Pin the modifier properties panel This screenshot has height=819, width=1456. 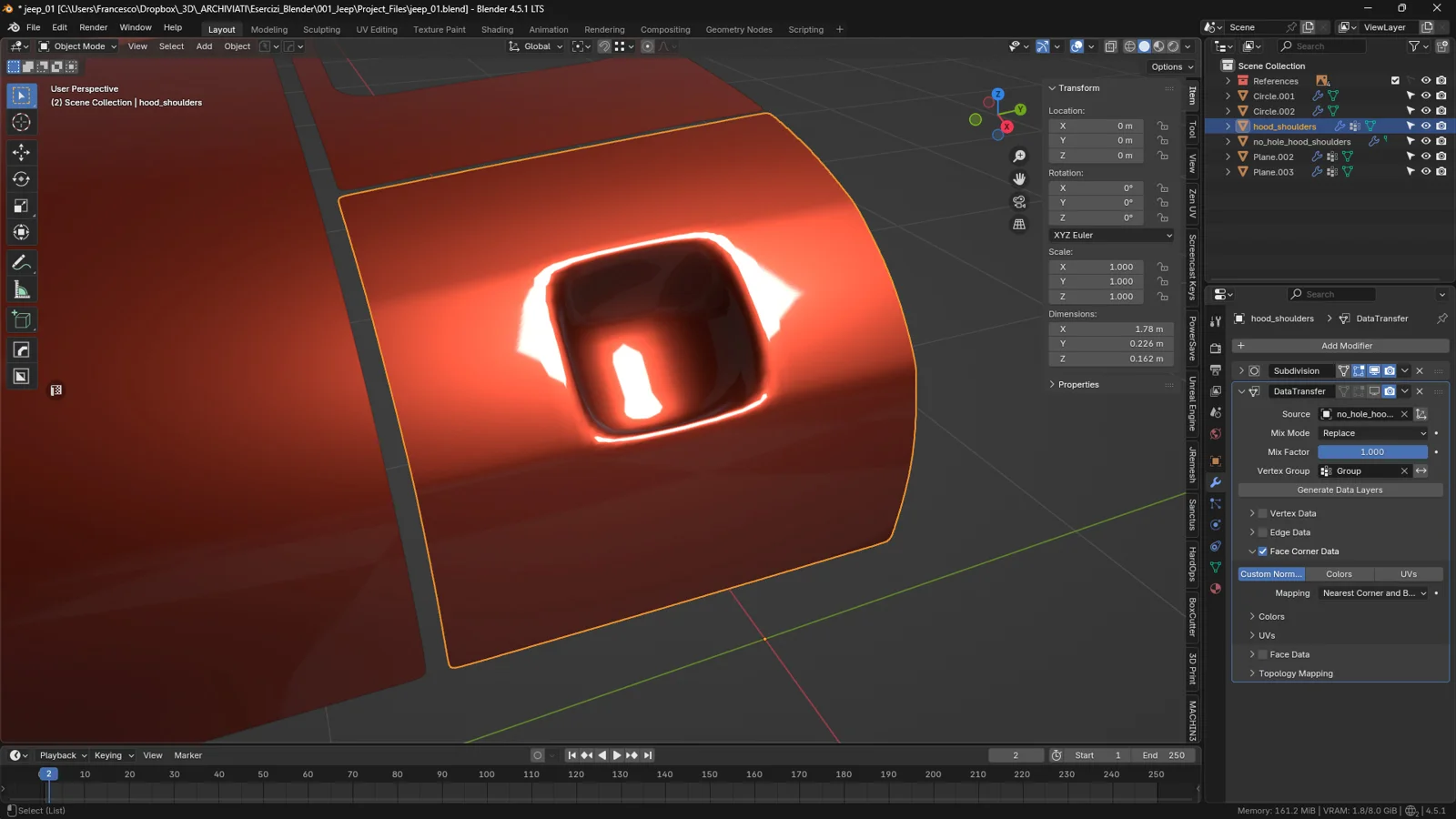[1442, 318]
